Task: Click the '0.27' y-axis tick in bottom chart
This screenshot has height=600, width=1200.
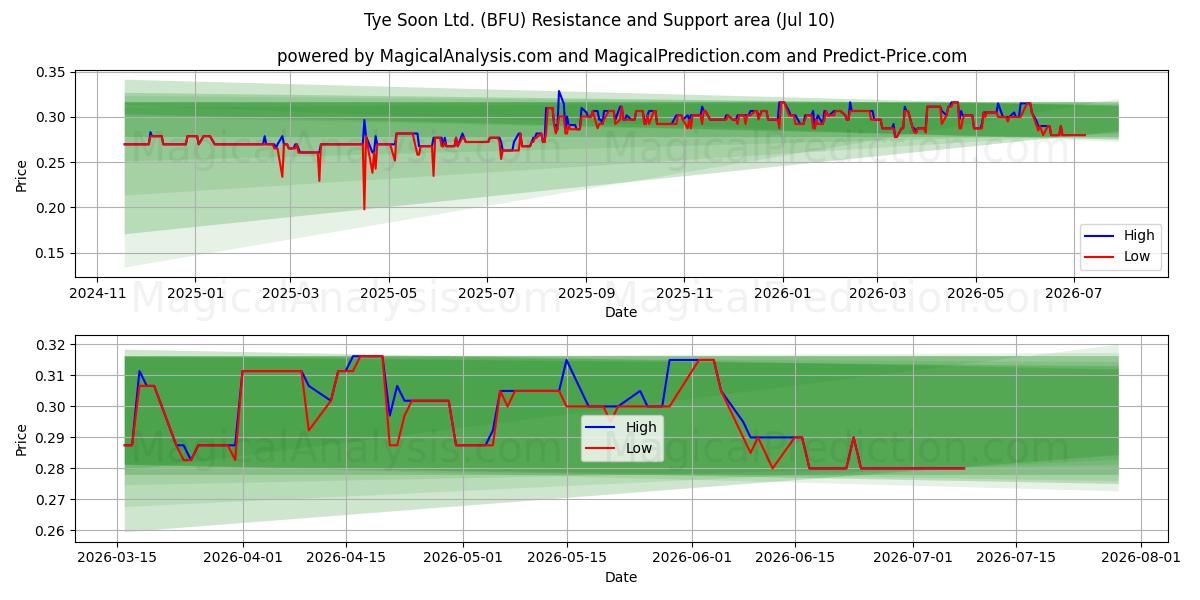Action: 51,500
